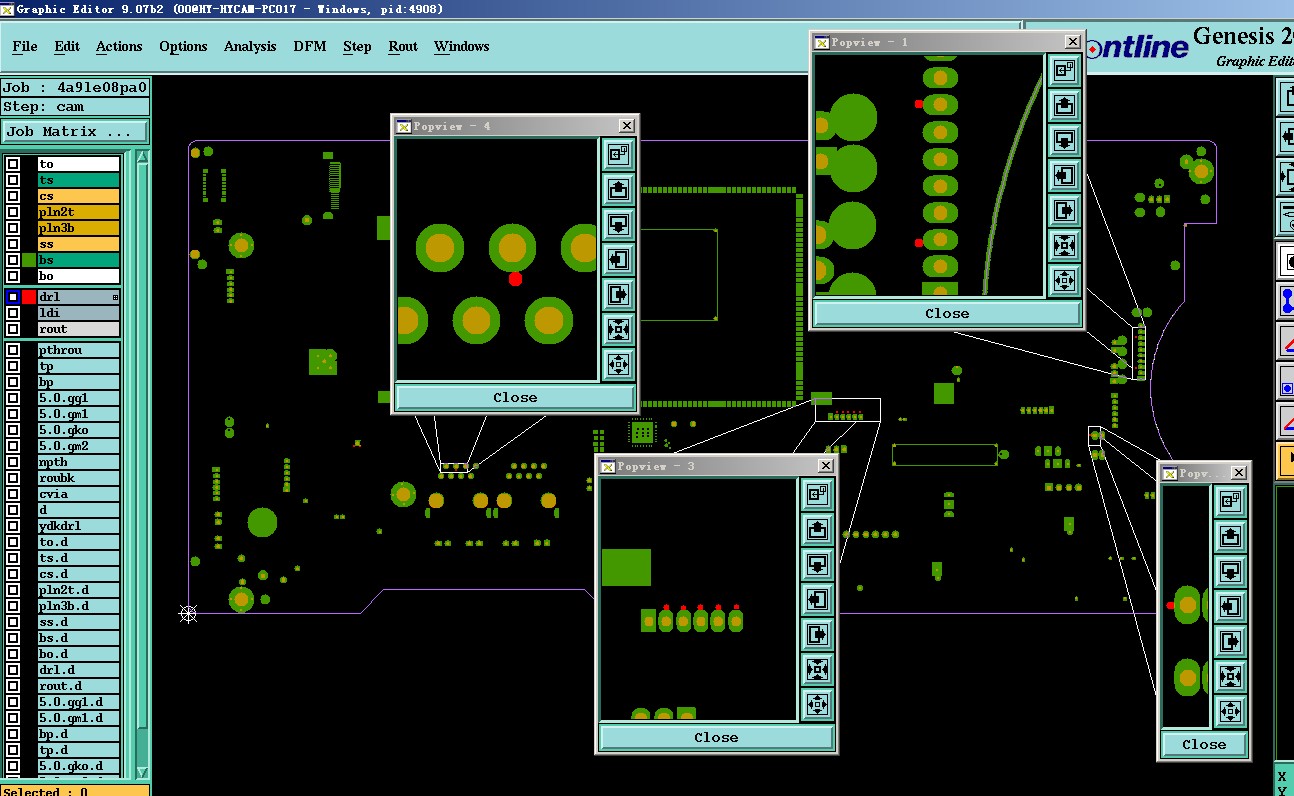Screen dimensions: 1294x796
Task: Open the Options menu
Action: coord(183,46)
